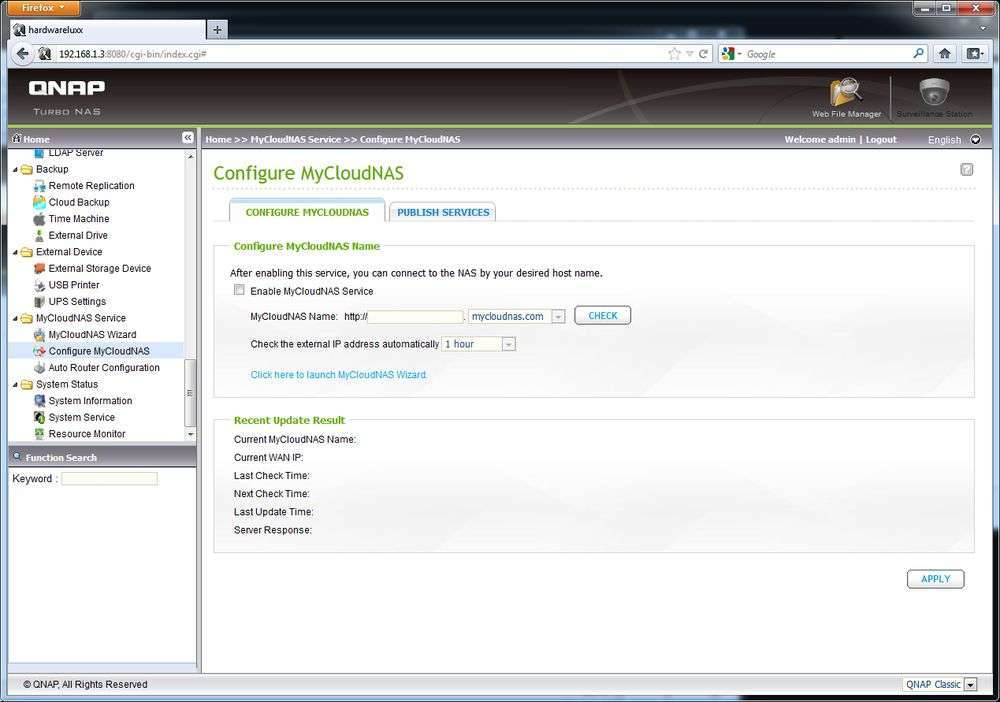This screenshot has height=702, width=1000.
Task: Click the Auto Router Configuration icon
Action: point(40,368)
